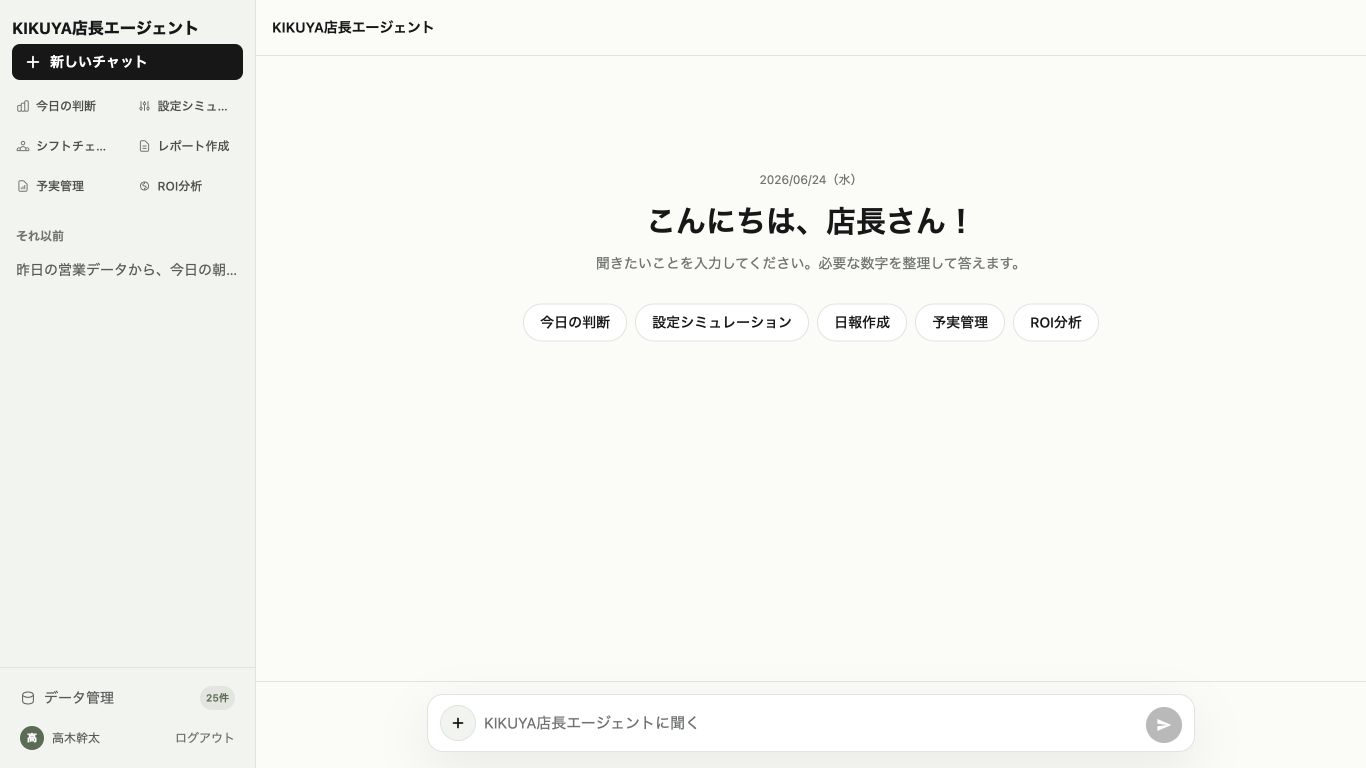This screenshot has width=1366, height=768.
Task: Select the 予実管理 suggestion chip
Action: pyautogui.click(x=960, y=322)
